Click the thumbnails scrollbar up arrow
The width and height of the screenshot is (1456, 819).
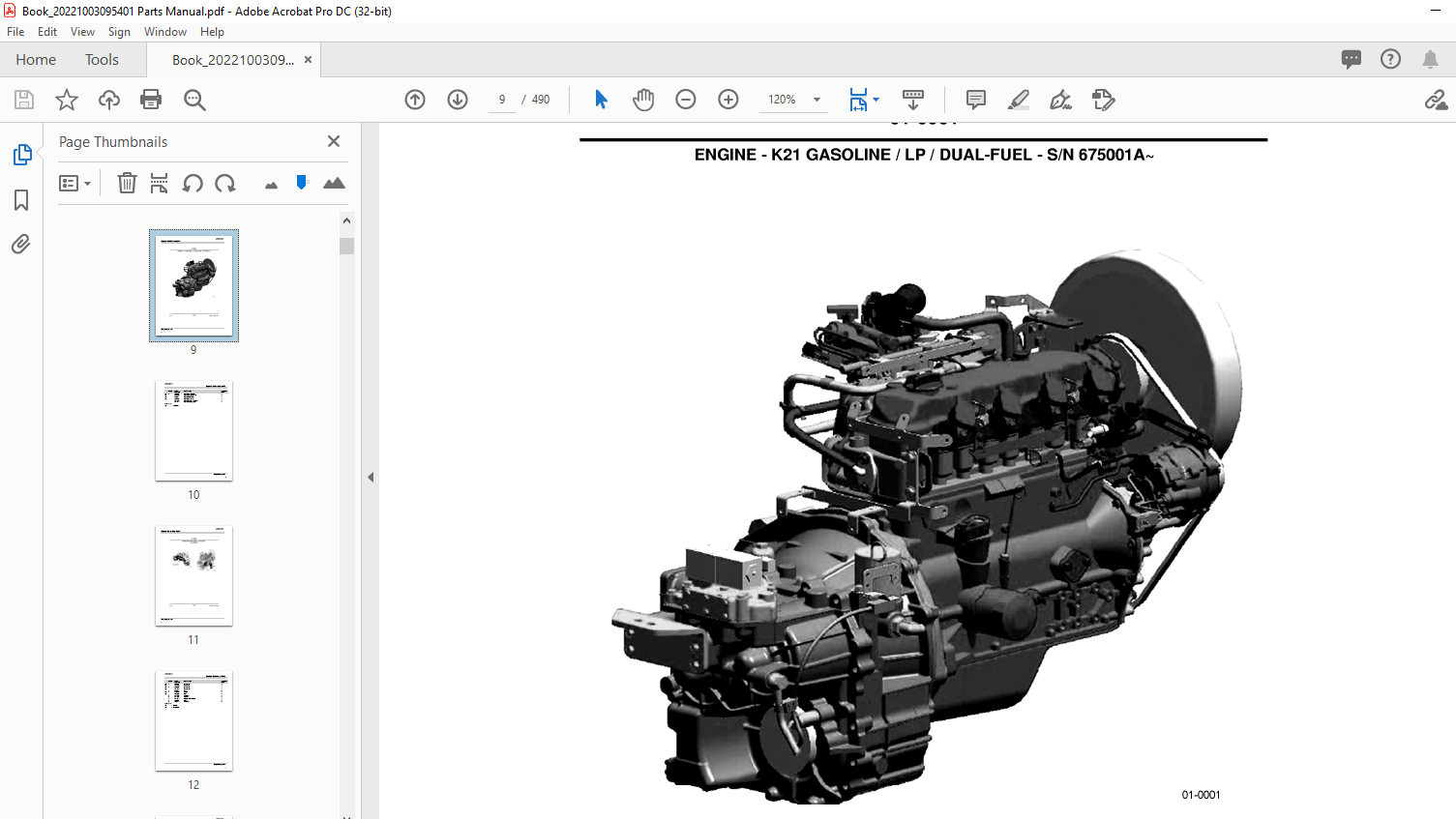pyautogui.click(x=346, y=220)
